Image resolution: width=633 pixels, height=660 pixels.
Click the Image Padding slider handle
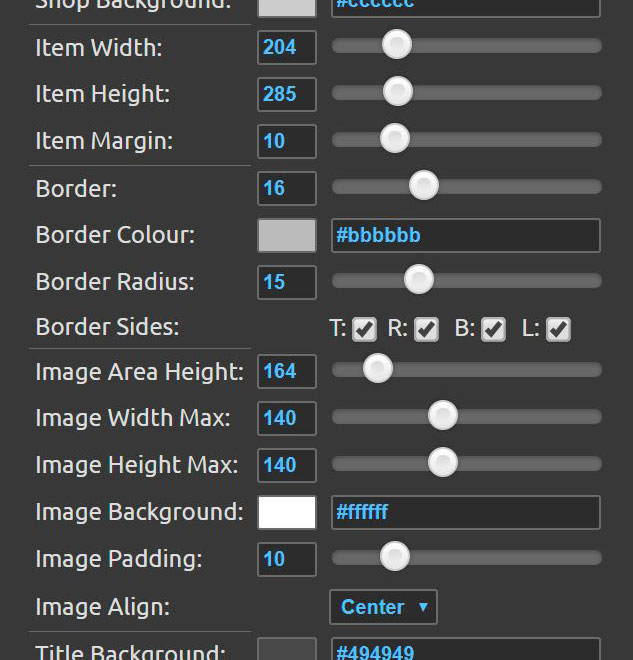pyautogui.click(x=395, y=557)
